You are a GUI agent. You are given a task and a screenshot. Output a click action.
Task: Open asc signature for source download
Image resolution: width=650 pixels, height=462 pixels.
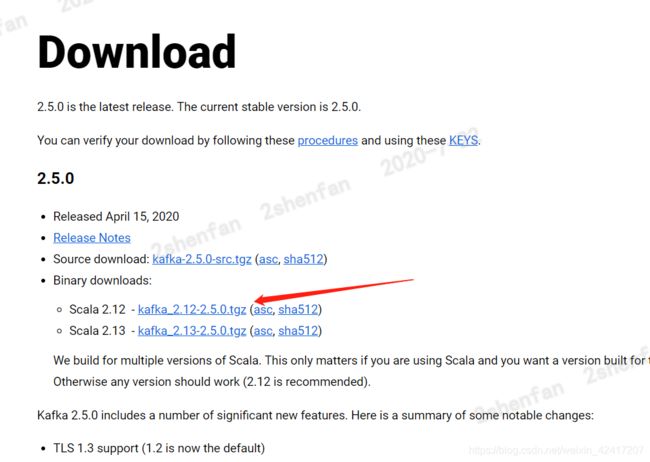tap(269, 259)
